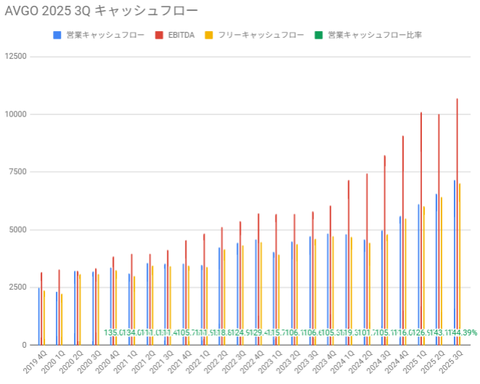Click the 2025 1Q x-axis label
This screenshot has width=480, height=384.
pos(415,361)
